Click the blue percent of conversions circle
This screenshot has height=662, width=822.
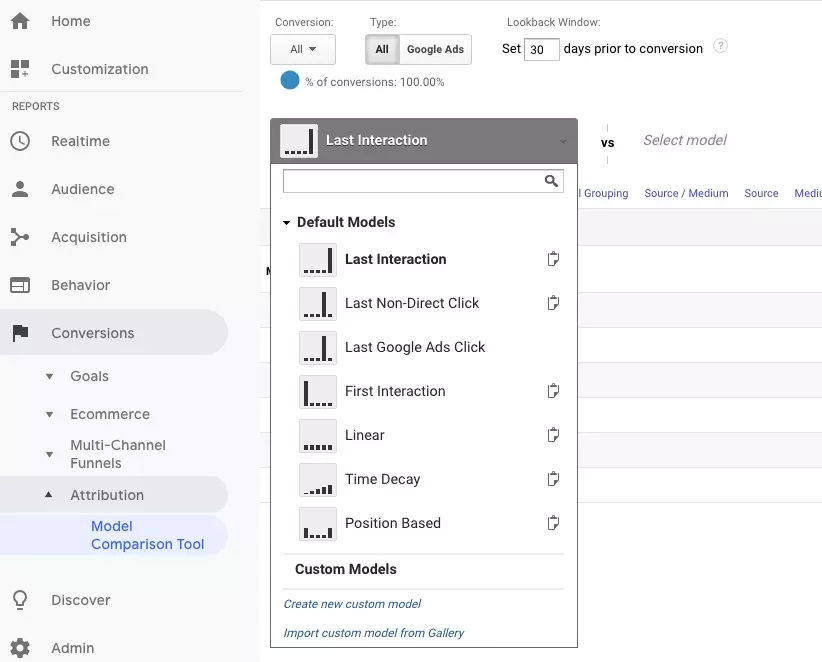[x=290, y=81]
